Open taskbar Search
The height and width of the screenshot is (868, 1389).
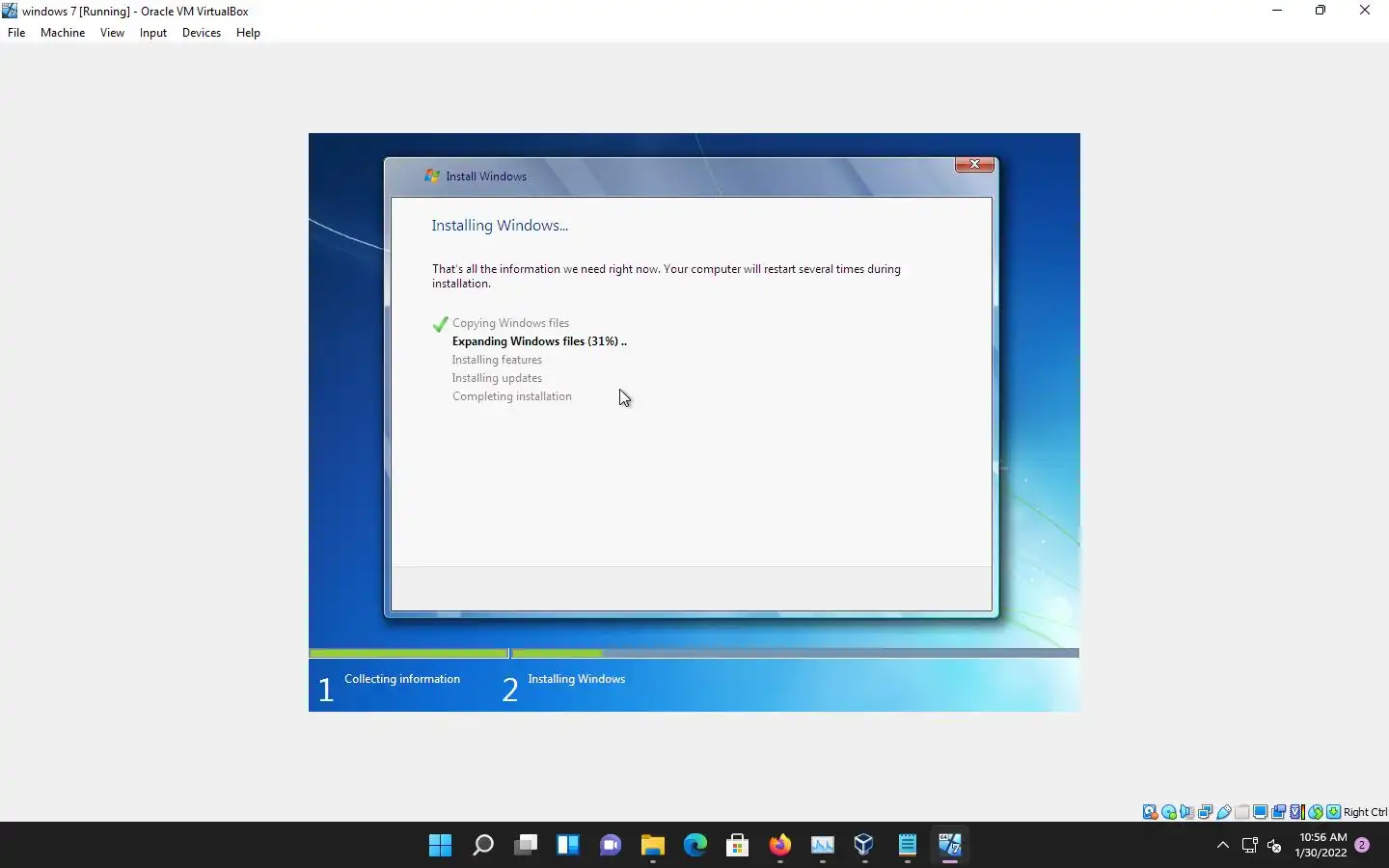pyautogui.click(x=483, y=845)
